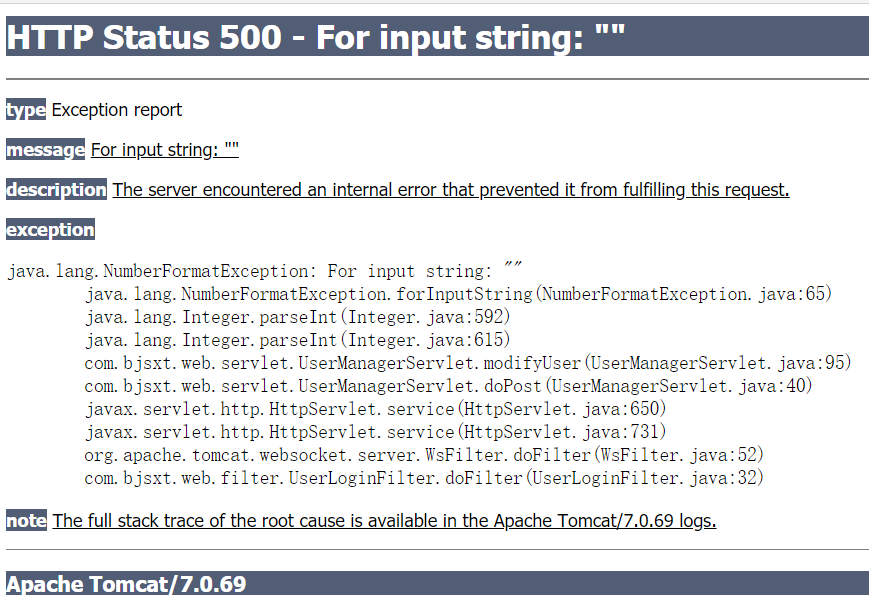The image size is (869, 595).
Task: Click the 'exception' label
Action: [x=50, y=229]
